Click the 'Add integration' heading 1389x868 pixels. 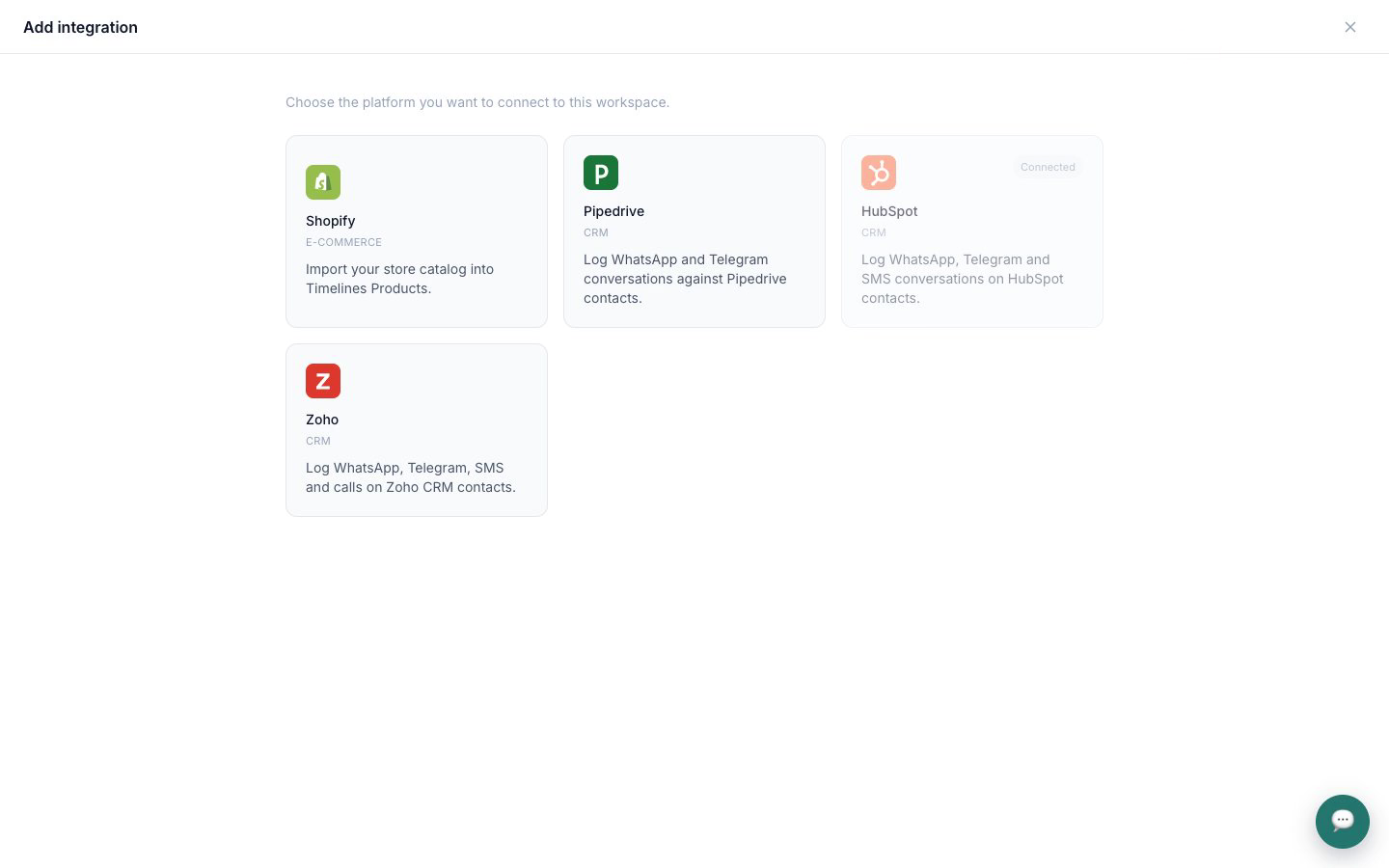point(80,27)
